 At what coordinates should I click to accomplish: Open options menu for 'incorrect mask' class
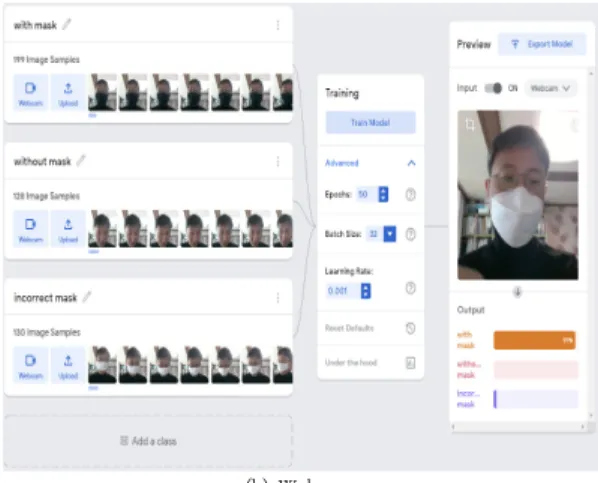click(278, 298)
